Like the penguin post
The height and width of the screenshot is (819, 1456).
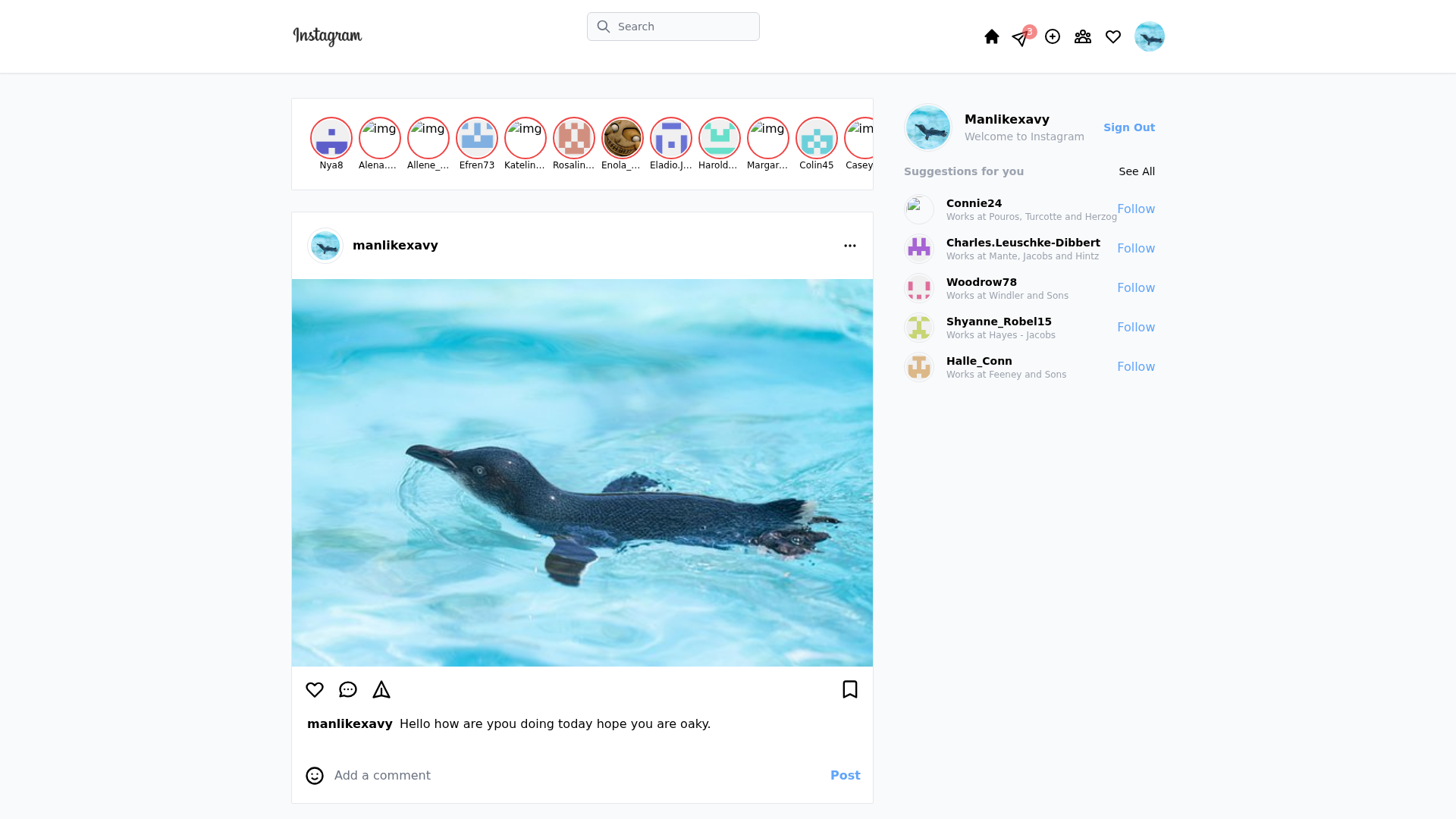(315, 689)
